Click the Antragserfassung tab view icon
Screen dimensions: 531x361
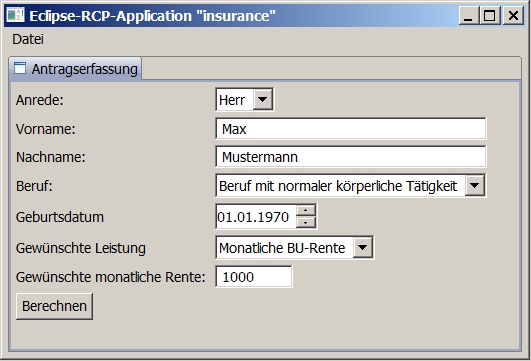[x=20, y=68]
